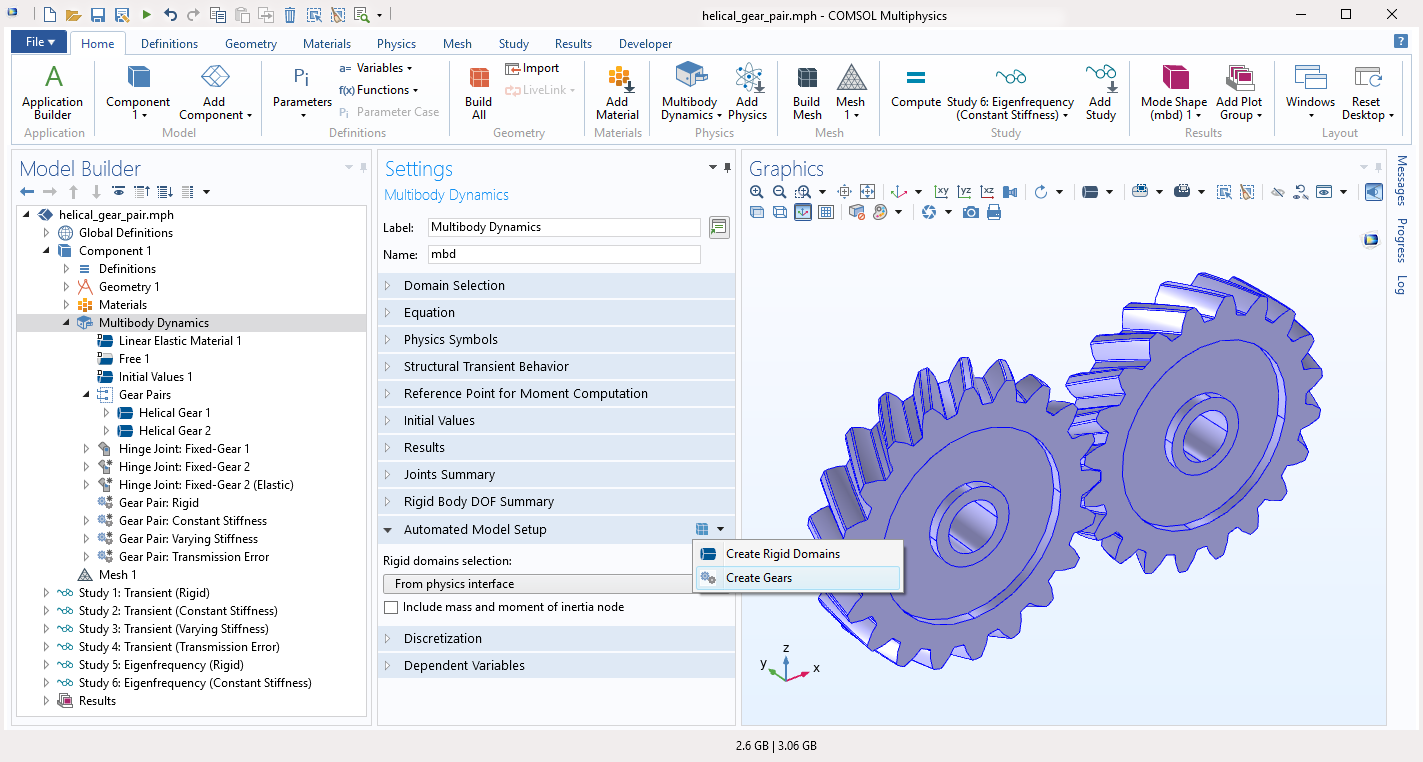Click the xy view orientation icon

click(x=941, y=192)
